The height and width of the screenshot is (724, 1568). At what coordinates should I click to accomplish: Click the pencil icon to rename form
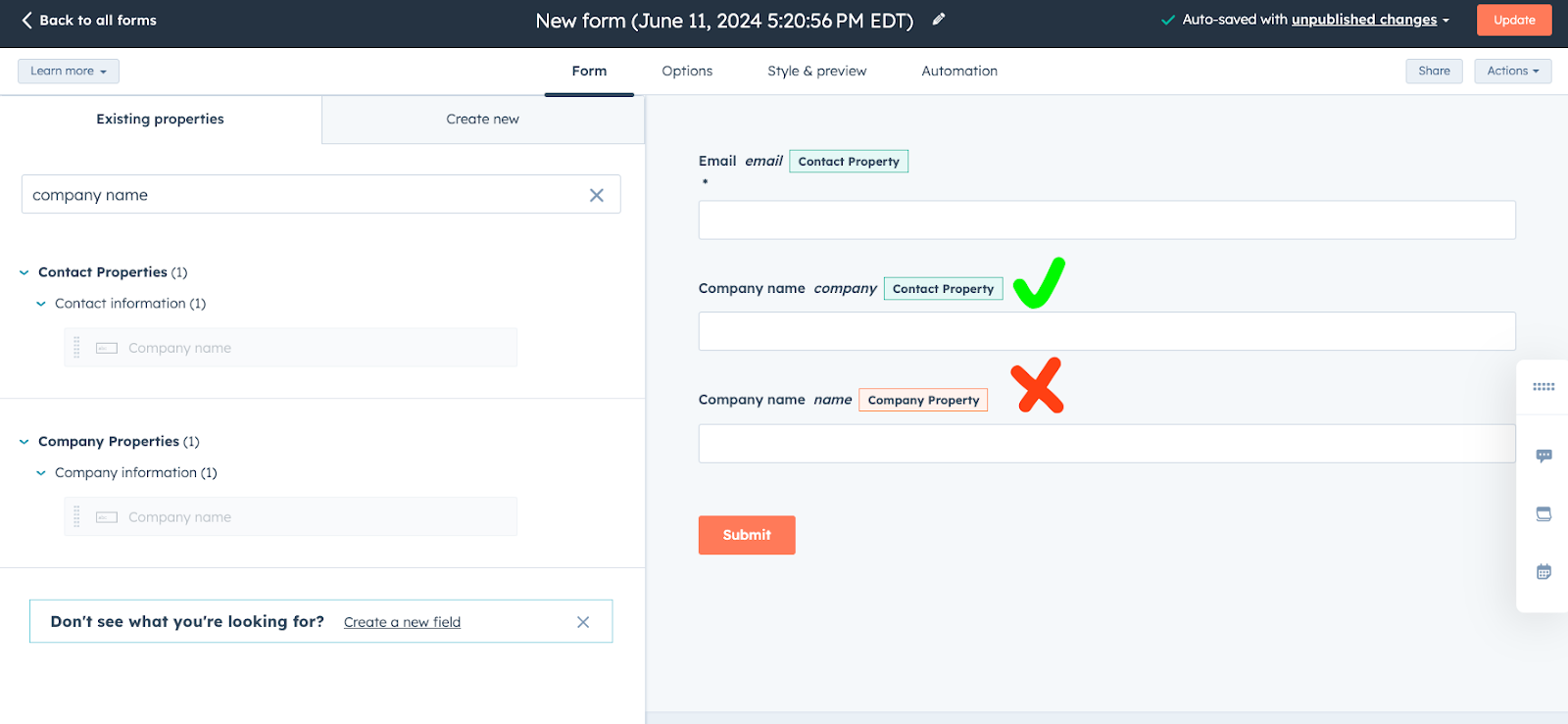(939, 19)
